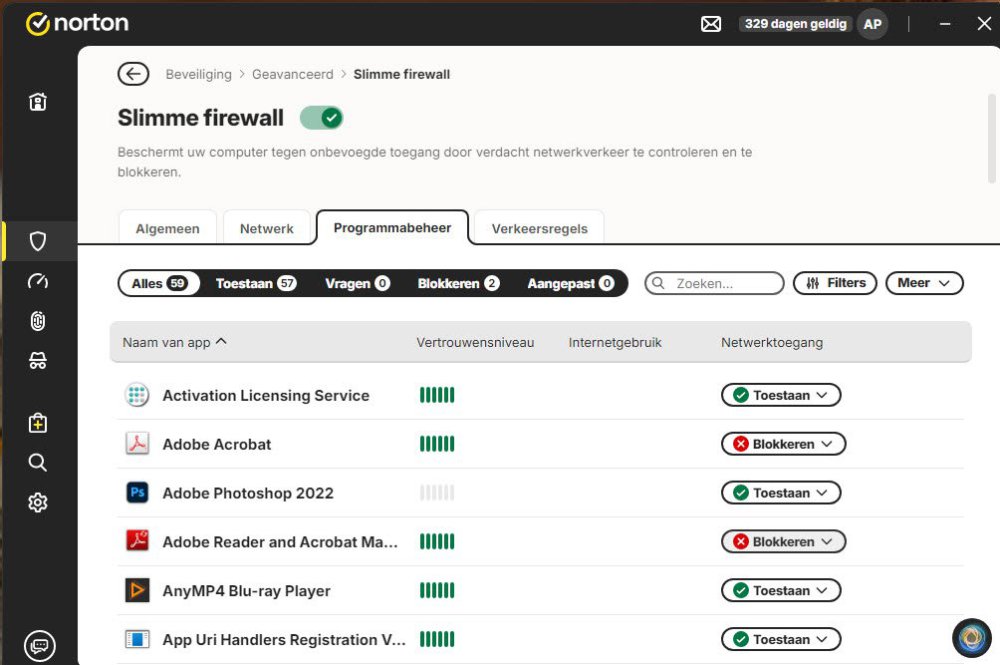Open Toestaan dropdown for AnyMP4 Blu-ray Player

coord(781,590)
